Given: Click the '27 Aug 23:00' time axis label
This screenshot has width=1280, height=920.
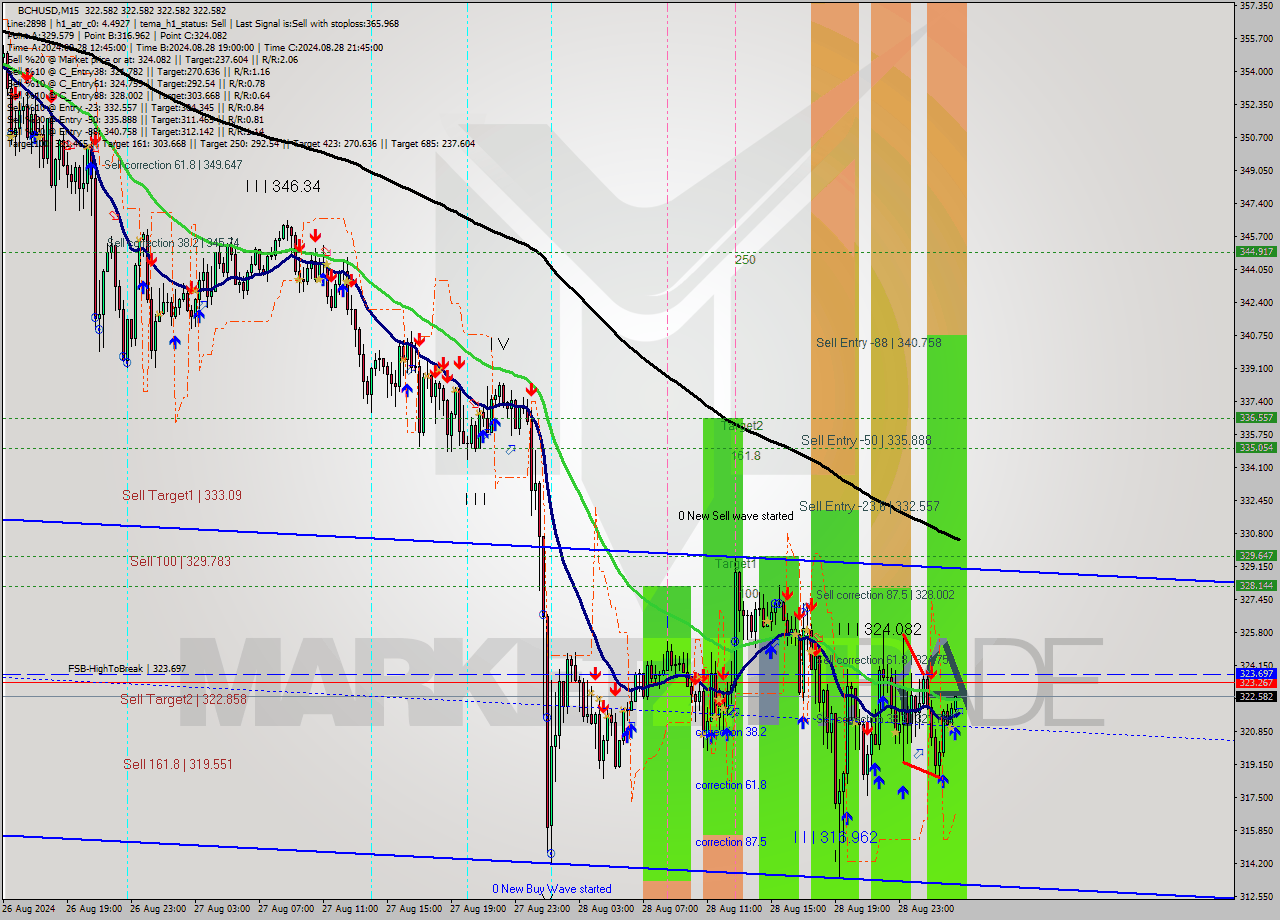Looking at the screenshot, I should 540,909.
